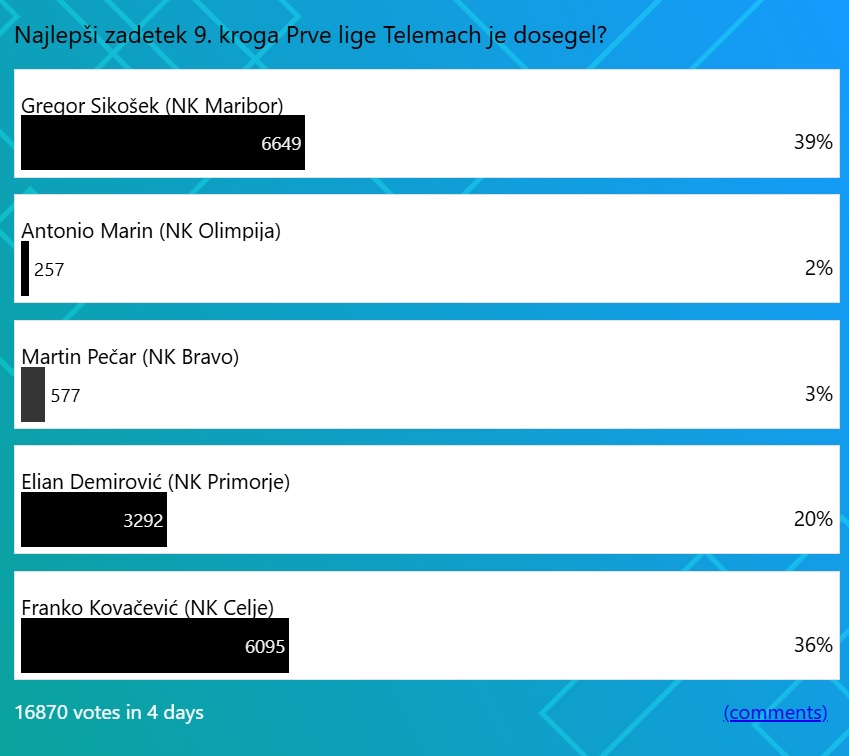Click the black bar showing 6095 votes
This screenshot has width=849, height=756.
pyautogui.click(x=154, y=646)
